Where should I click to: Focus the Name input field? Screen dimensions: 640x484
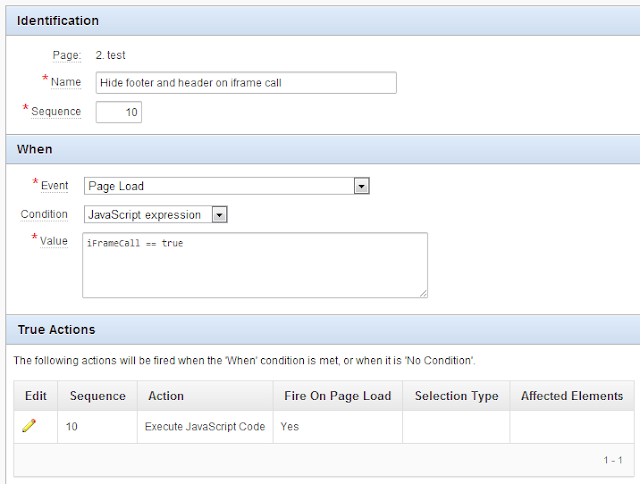click(x=246, y=83)
